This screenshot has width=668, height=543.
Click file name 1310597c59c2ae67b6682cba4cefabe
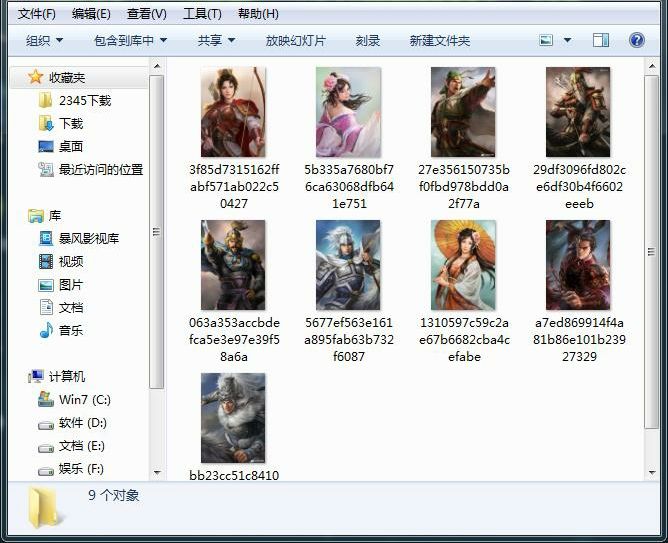click(x=464, y=339)
